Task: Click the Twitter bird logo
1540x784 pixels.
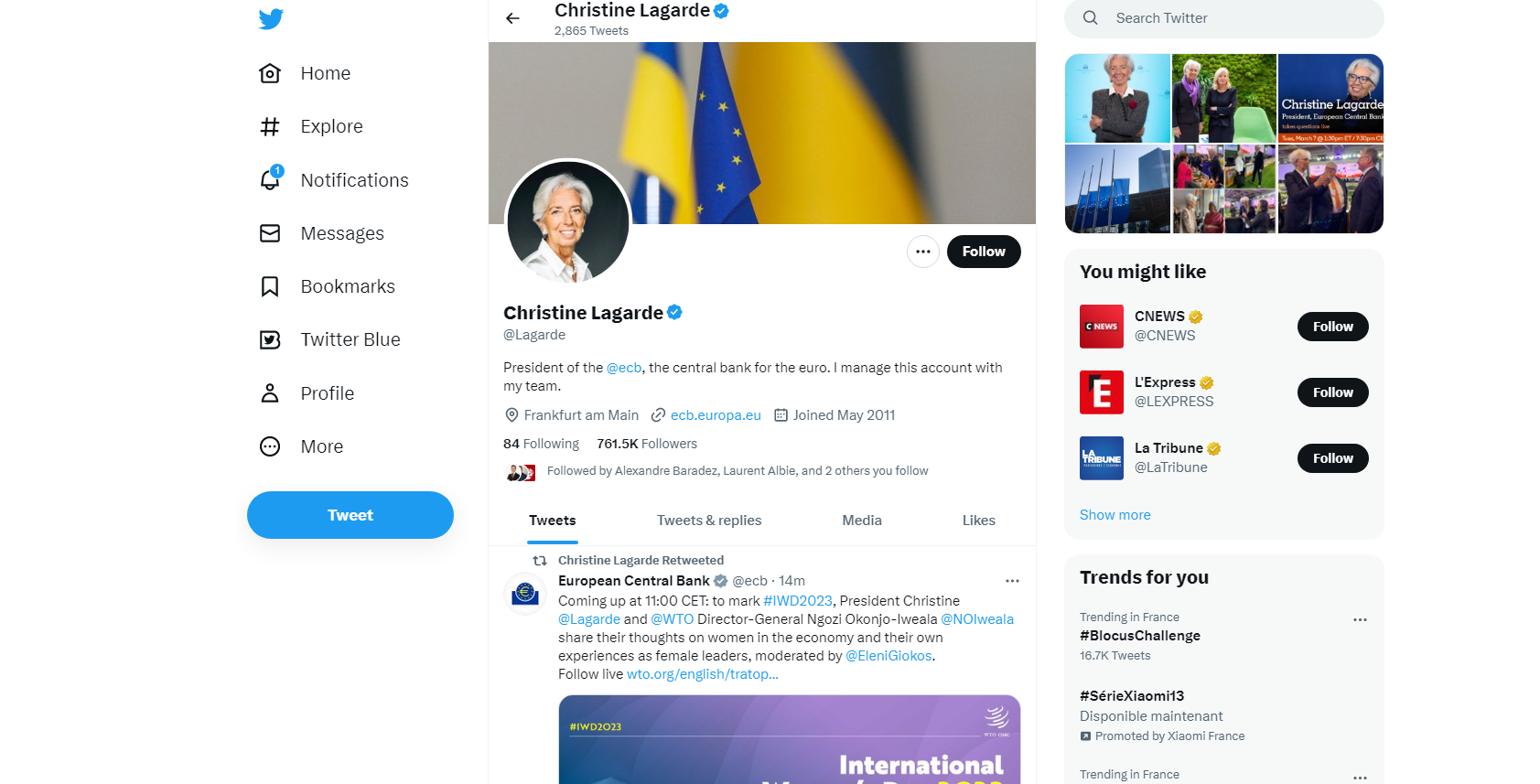Action: tap(271, 19)
